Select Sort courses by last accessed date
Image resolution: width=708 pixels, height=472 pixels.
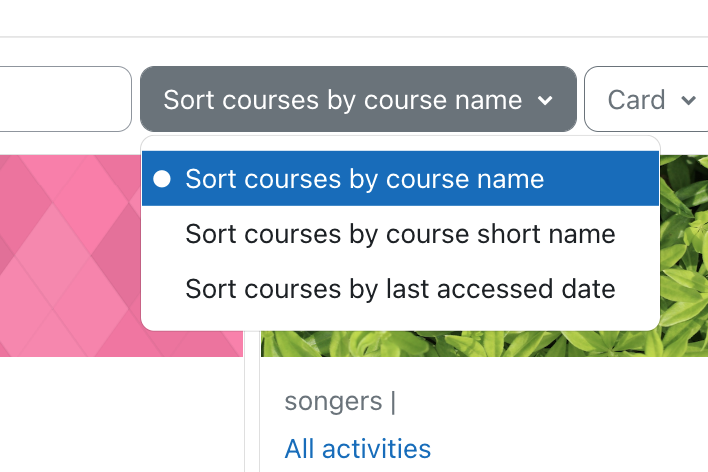pyautogui.click(x=401, y=289)
